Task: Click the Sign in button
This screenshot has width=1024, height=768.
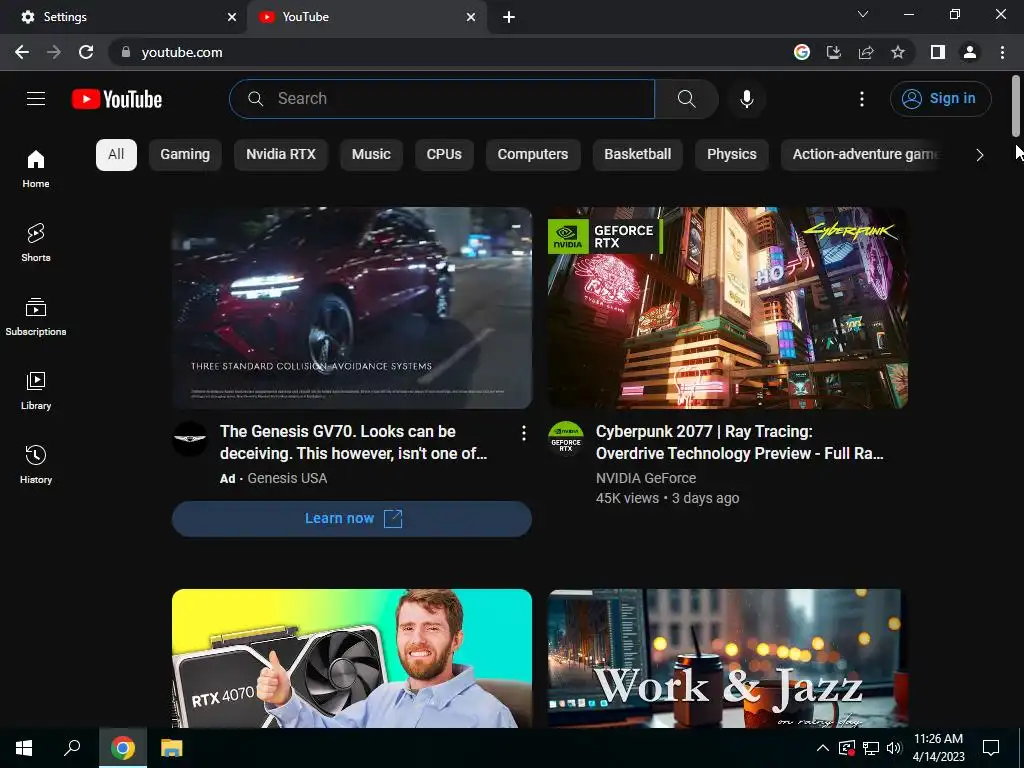Action: [940, 99]
